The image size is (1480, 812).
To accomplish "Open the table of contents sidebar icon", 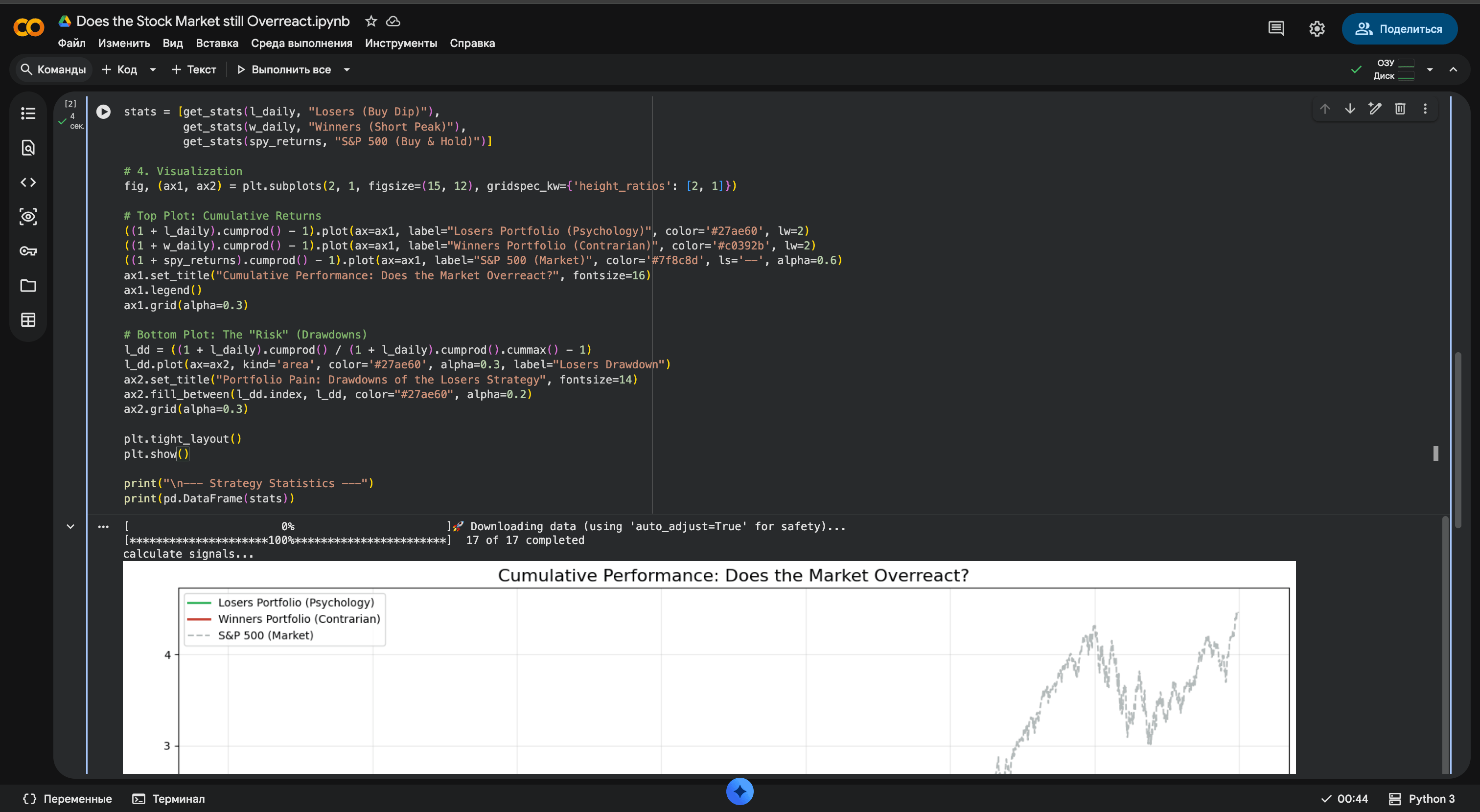I will (x=28, y=113).
